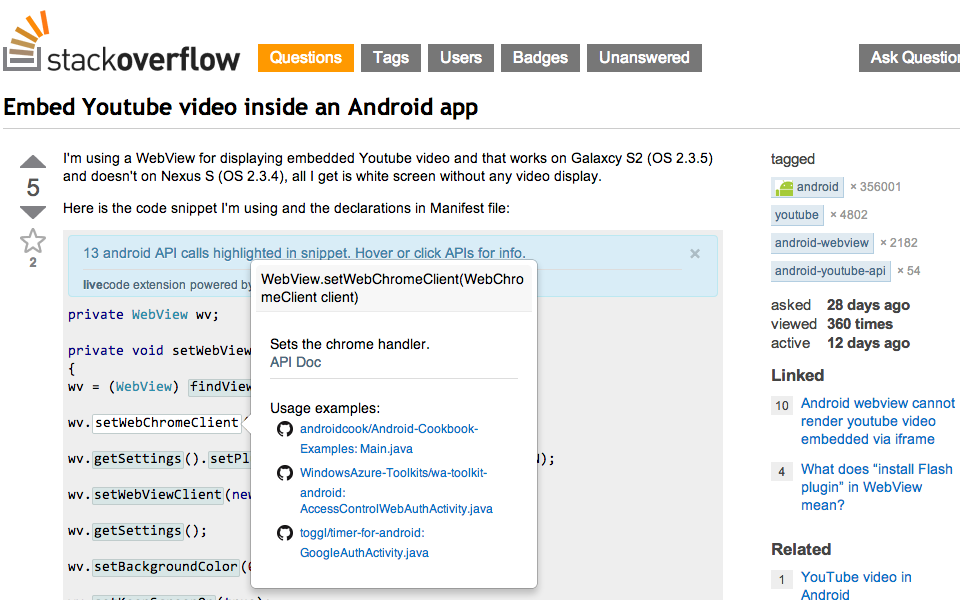Image resolution: width=960 pixels, height=600 pixels.
Task: Click the "Usage examples:" heading in popup
Action: click(325, 408)
